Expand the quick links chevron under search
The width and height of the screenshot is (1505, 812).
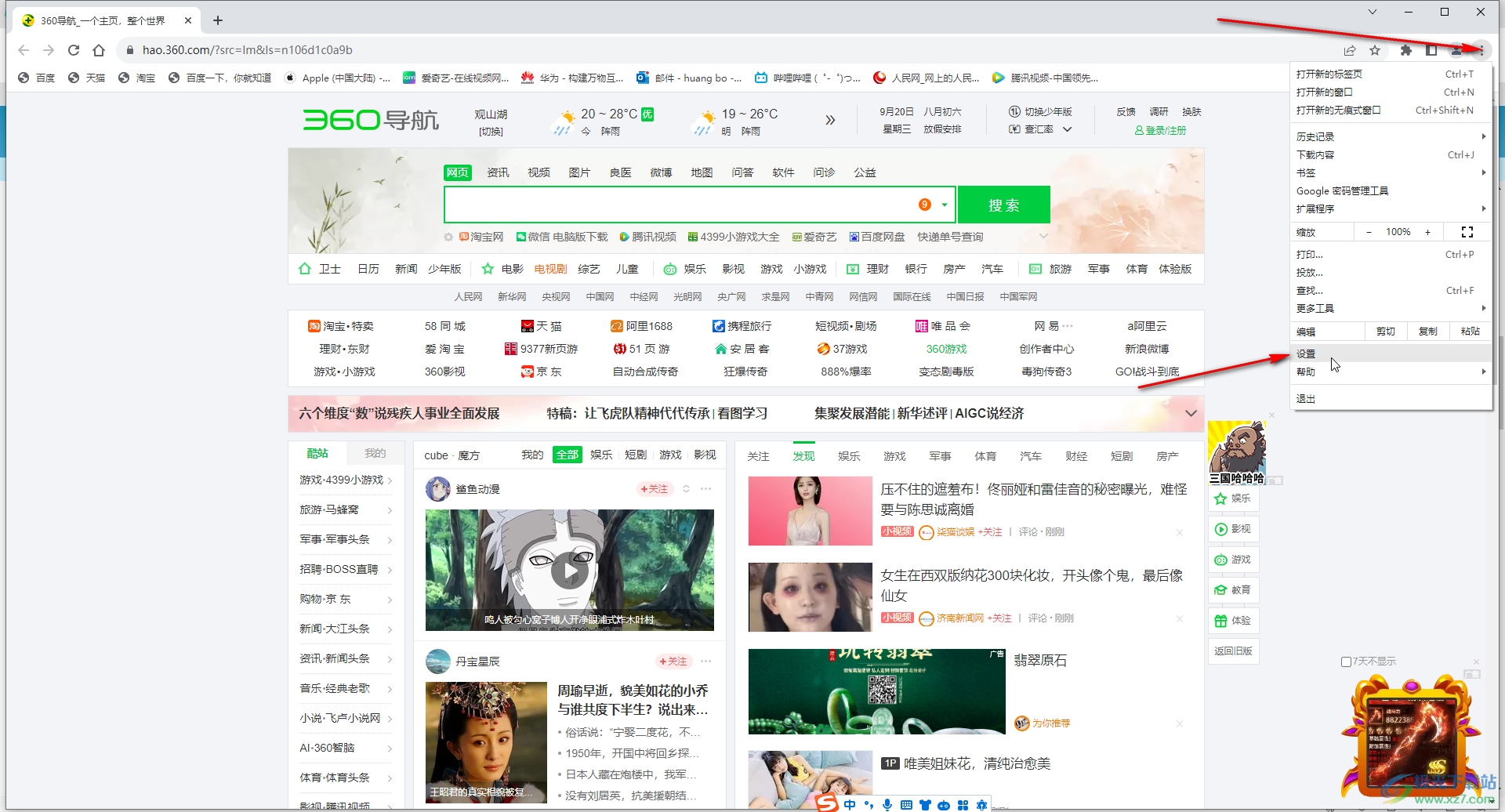coord(1043,237)
